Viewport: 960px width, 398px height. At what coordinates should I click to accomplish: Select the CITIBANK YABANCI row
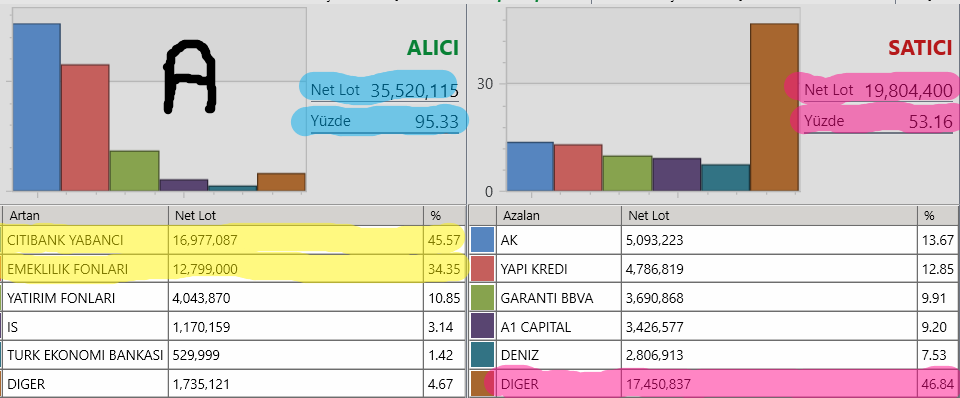[x=232, y=240]
